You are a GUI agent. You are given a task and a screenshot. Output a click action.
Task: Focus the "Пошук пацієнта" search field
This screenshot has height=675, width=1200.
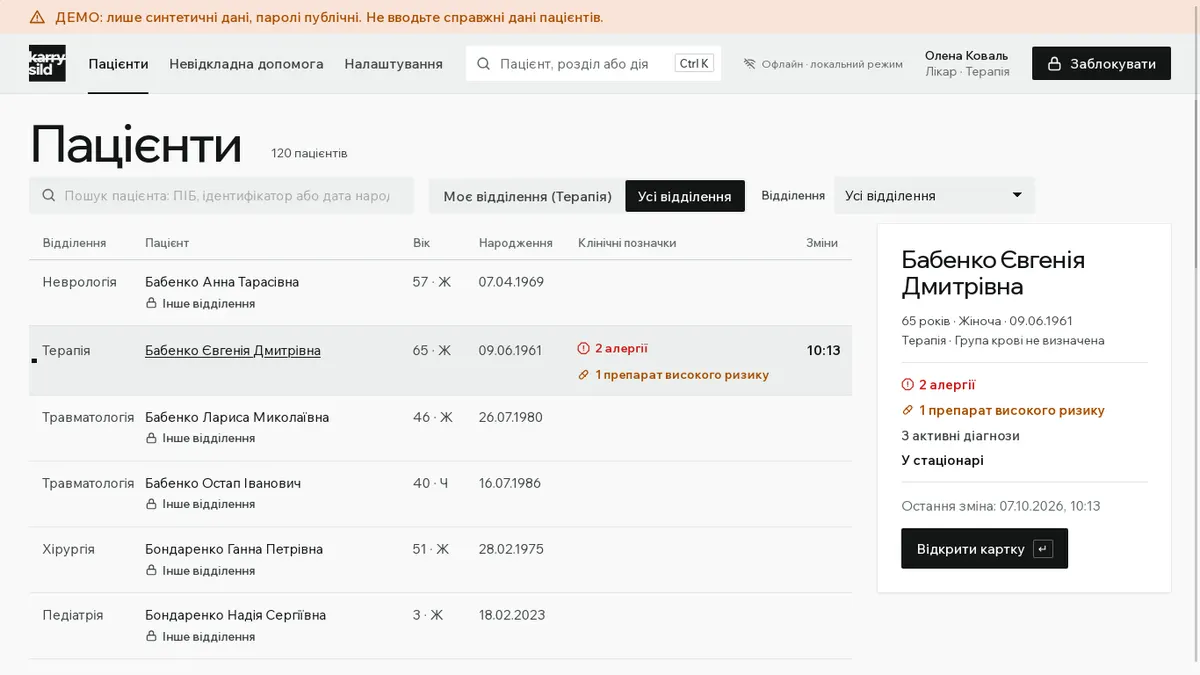coord(221,196)
